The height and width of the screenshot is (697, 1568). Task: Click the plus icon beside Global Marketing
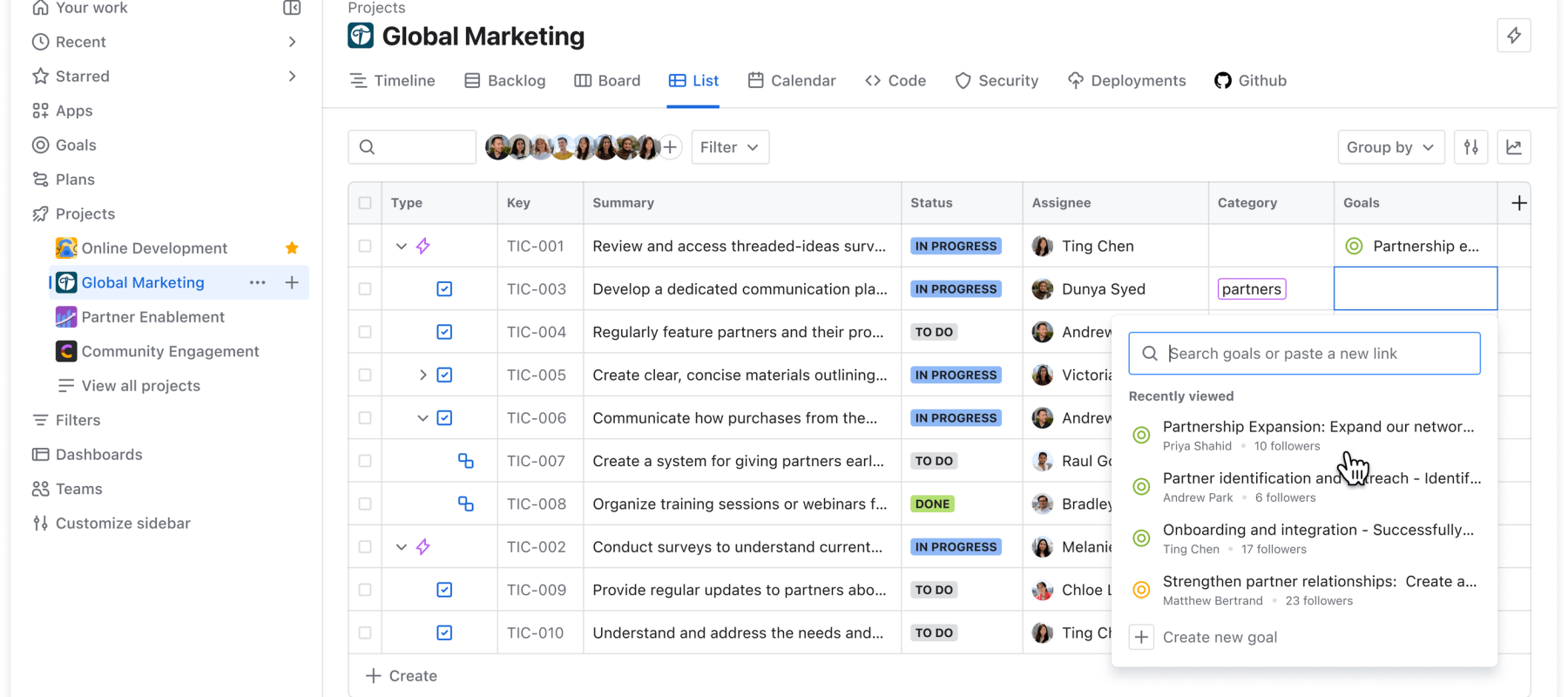292,282
